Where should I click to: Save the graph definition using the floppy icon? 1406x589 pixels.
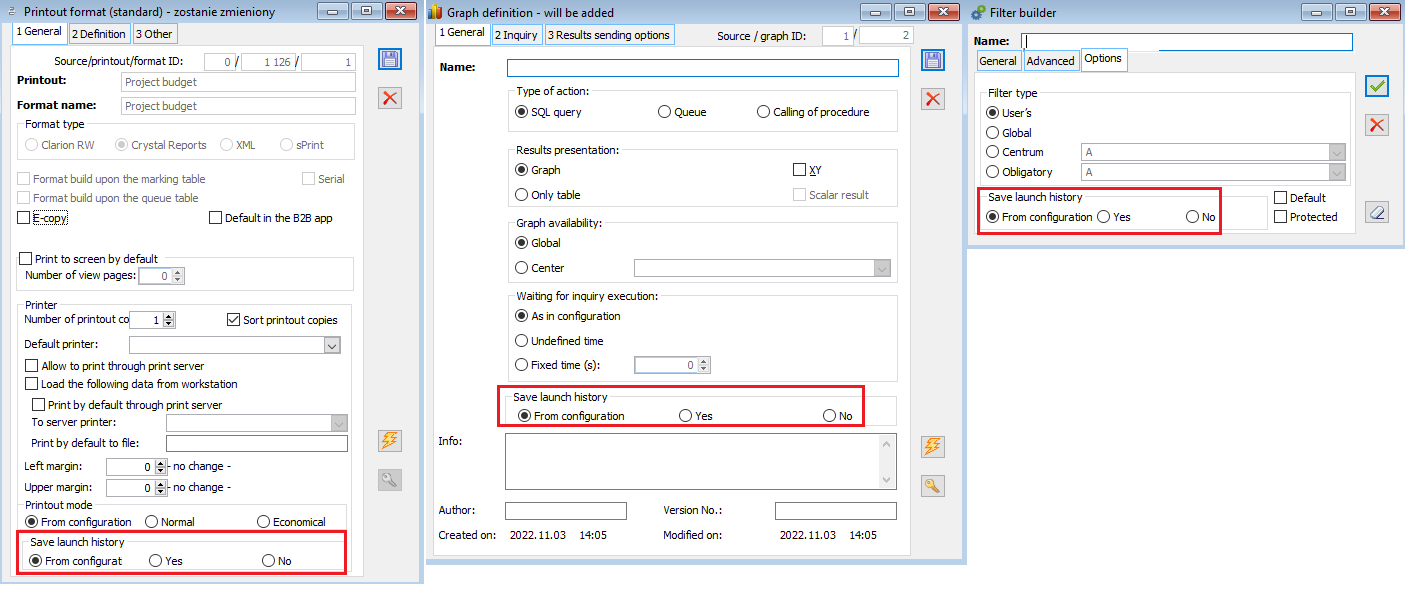(x=932, y=60)
